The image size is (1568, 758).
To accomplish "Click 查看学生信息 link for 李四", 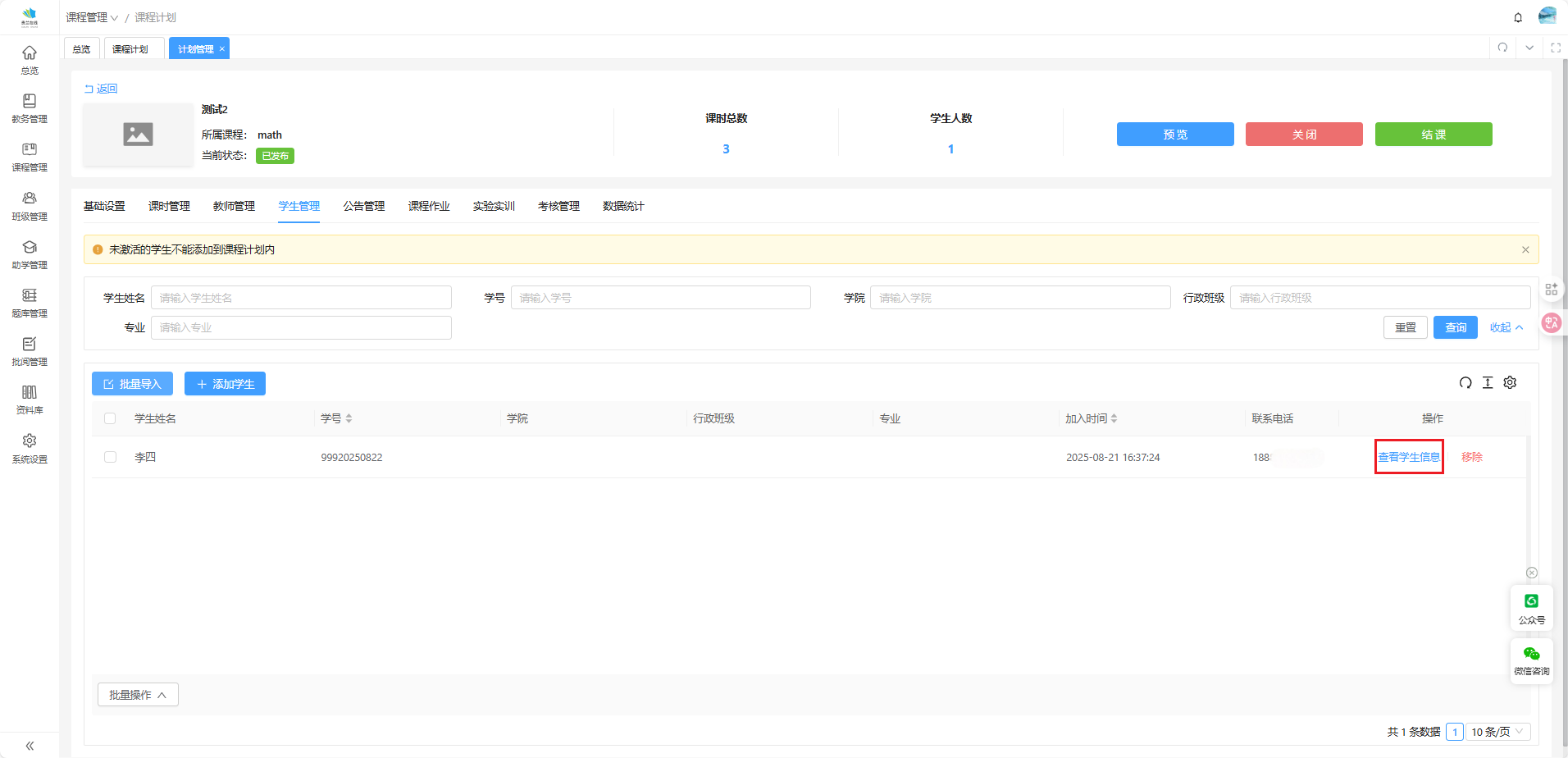I will 1408,457.
